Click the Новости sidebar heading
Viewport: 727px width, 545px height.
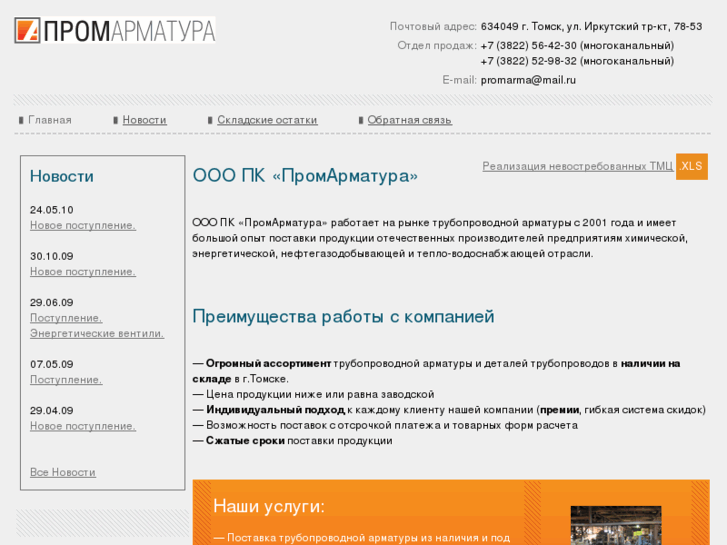pyautogui.click(x=62, y=176)
